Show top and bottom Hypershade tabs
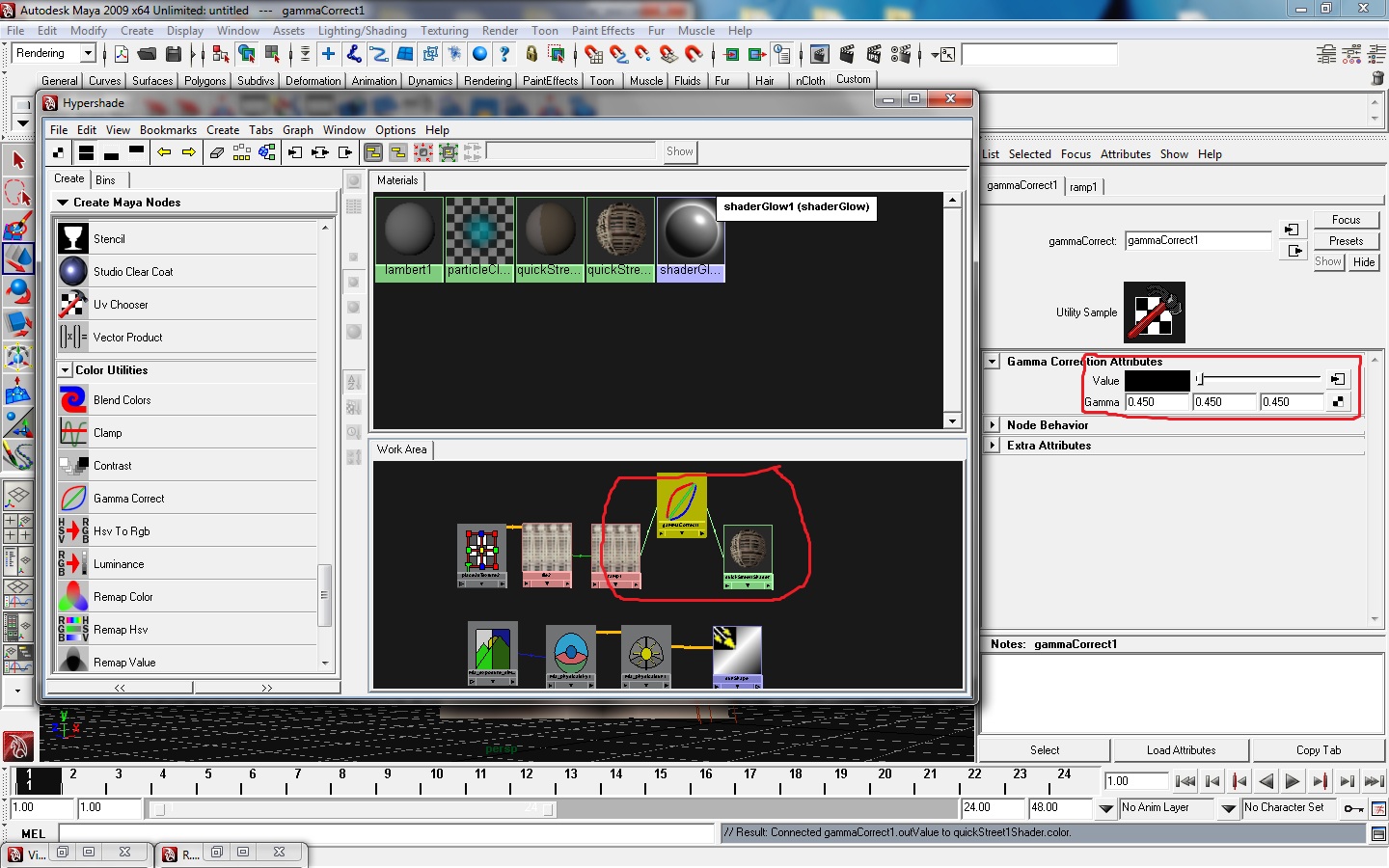This screenshot has width=1389, height=868. coord(86,152)
